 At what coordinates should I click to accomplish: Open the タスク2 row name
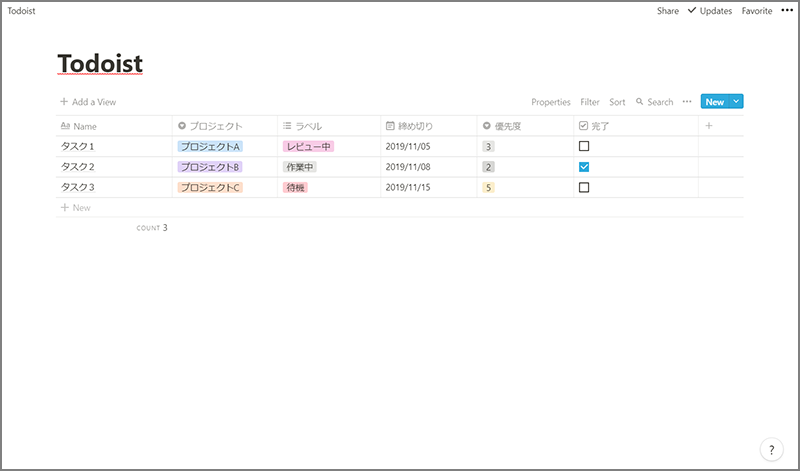pyautogui.click(x=78, y=167)
